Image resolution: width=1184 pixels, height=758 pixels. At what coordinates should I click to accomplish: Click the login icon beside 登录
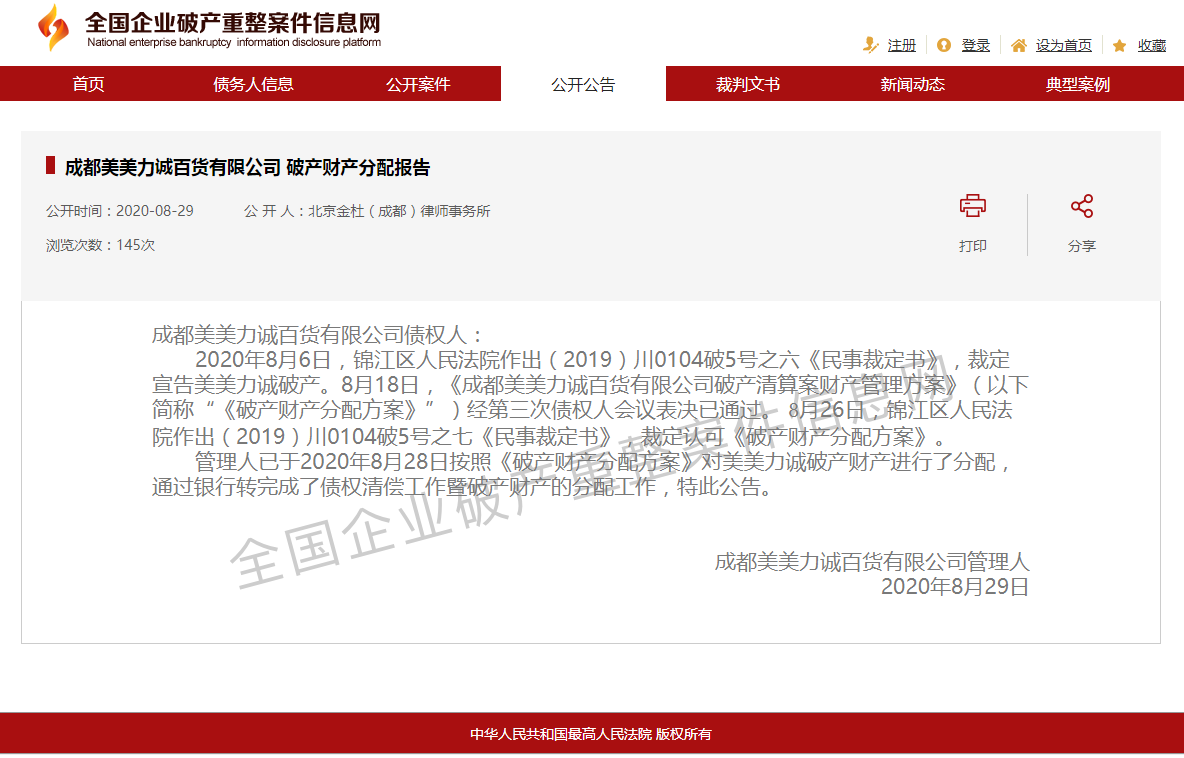(944, 45)
